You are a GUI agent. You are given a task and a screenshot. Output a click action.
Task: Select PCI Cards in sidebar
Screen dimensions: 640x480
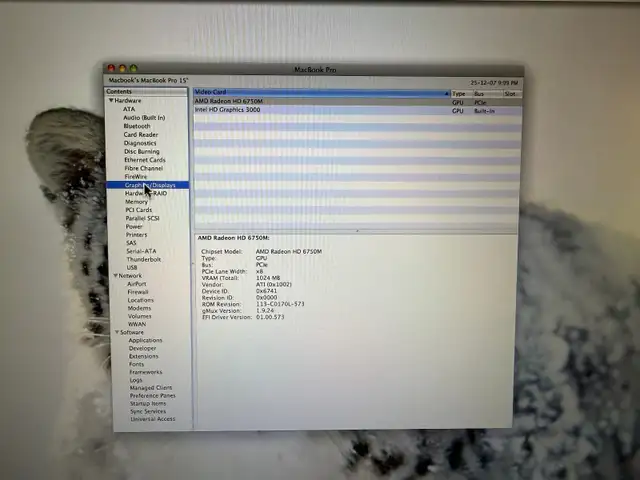pos(139,210)
